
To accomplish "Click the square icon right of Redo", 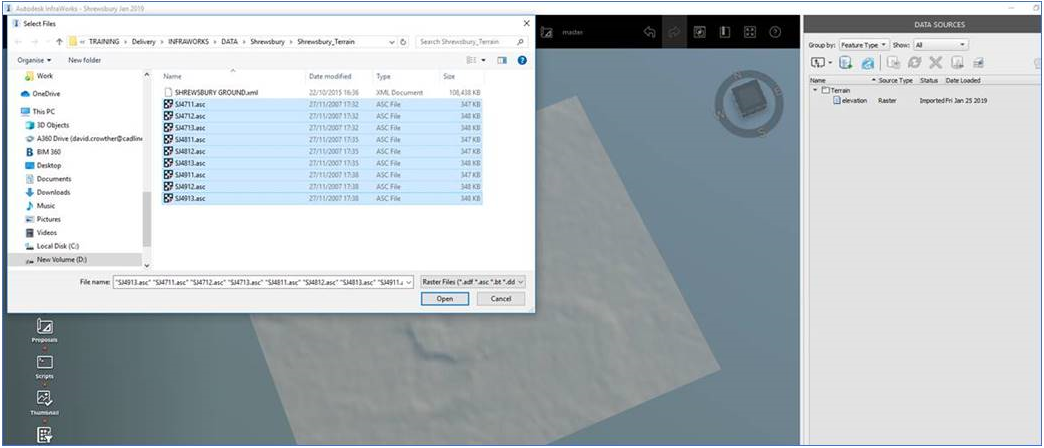I will tap(700, 32).
